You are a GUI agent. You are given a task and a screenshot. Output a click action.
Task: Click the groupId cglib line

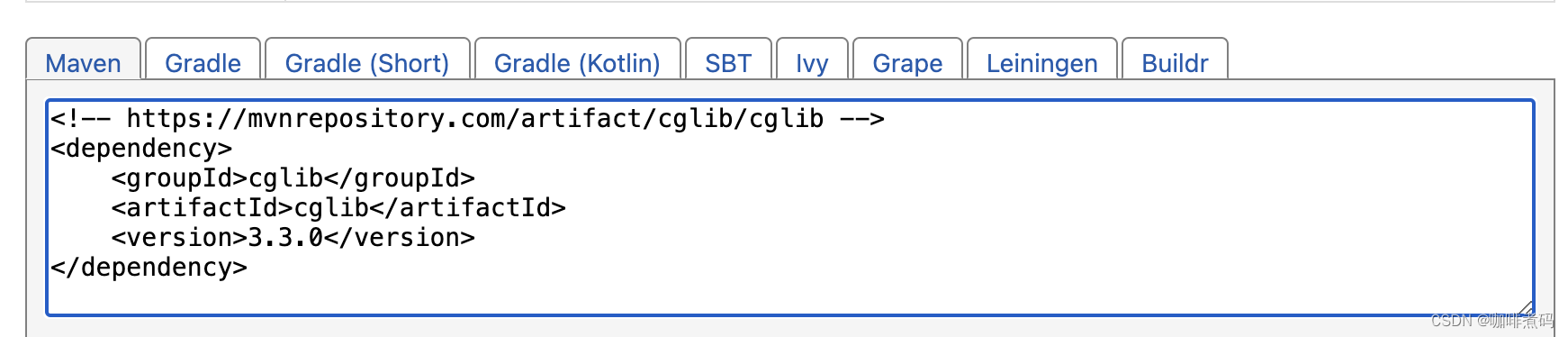(x=293, y=178)
